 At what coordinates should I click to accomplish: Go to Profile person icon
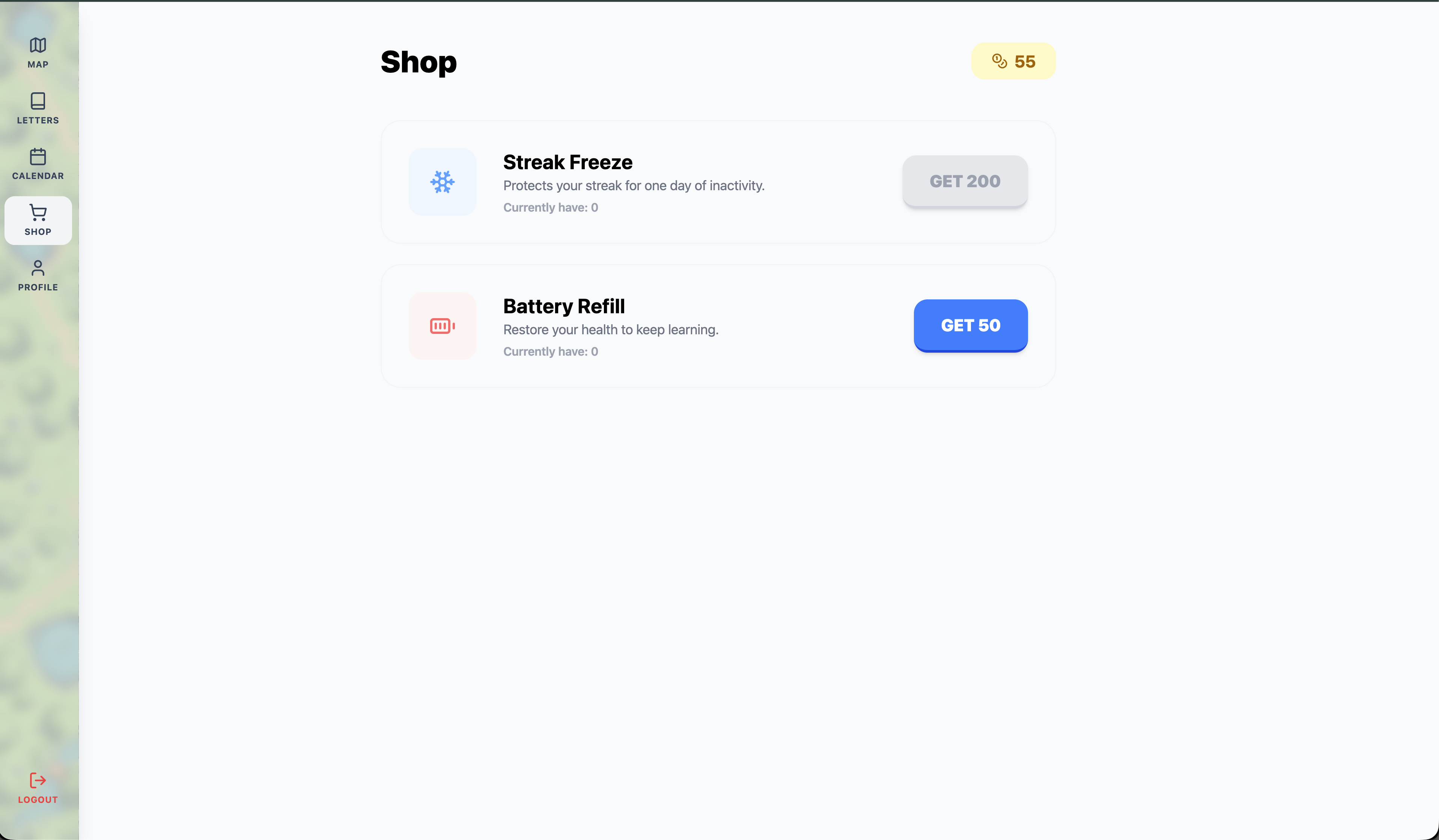coord(38,267)
